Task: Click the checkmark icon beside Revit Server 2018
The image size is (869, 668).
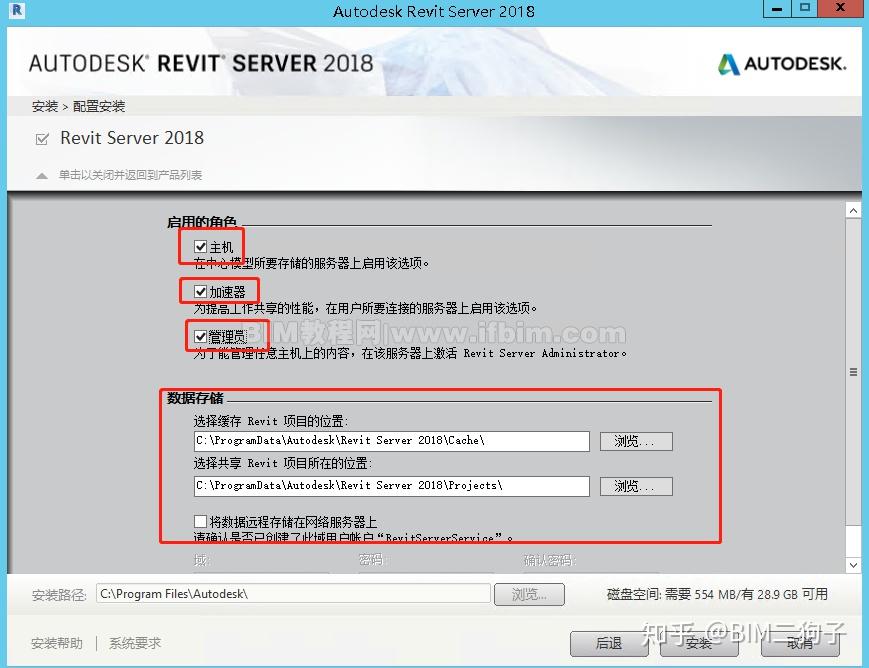Action: 41,138
